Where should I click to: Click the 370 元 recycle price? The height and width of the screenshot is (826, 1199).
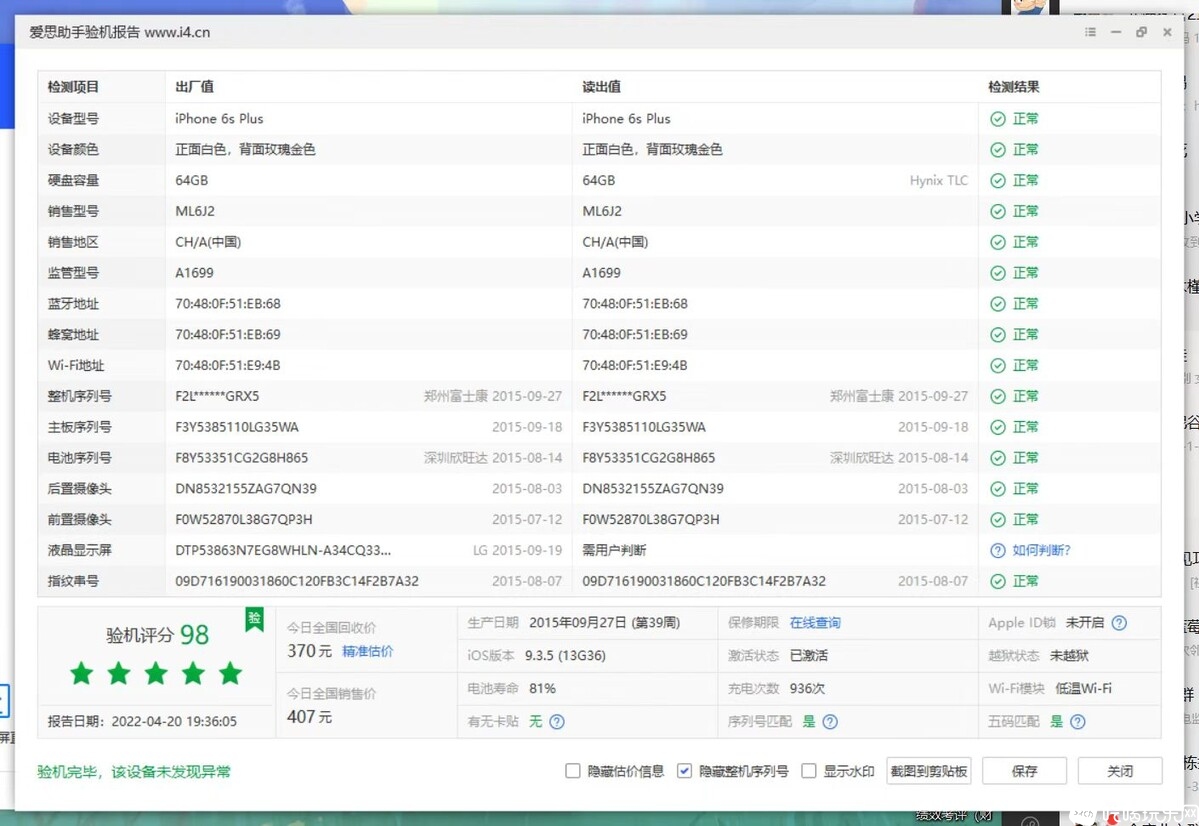tap(310, 651)
